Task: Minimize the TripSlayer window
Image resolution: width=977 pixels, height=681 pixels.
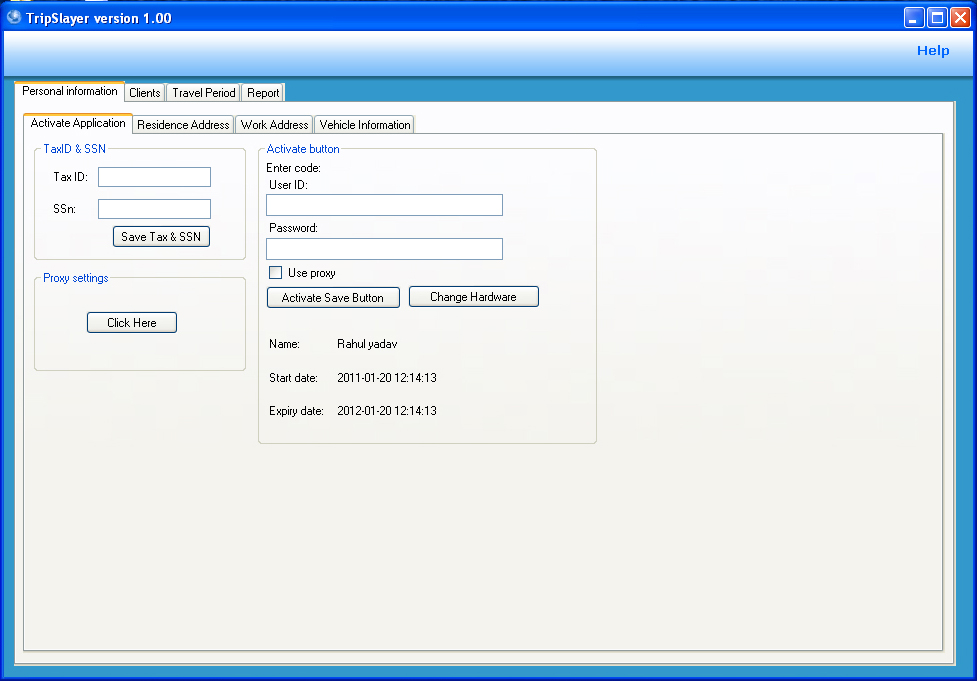Action: [x=914, y=17]
